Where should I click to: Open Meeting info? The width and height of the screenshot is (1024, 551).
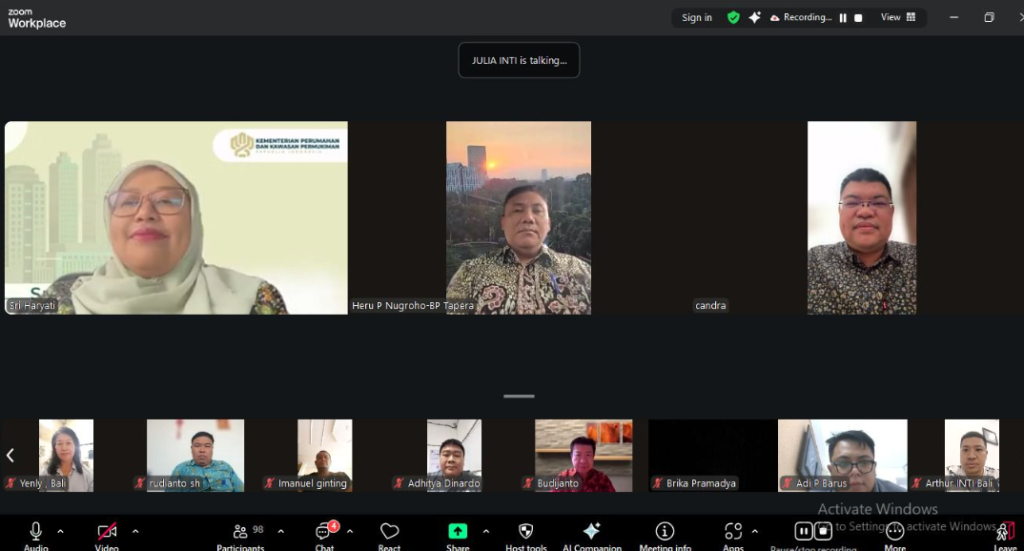(665, 533)
